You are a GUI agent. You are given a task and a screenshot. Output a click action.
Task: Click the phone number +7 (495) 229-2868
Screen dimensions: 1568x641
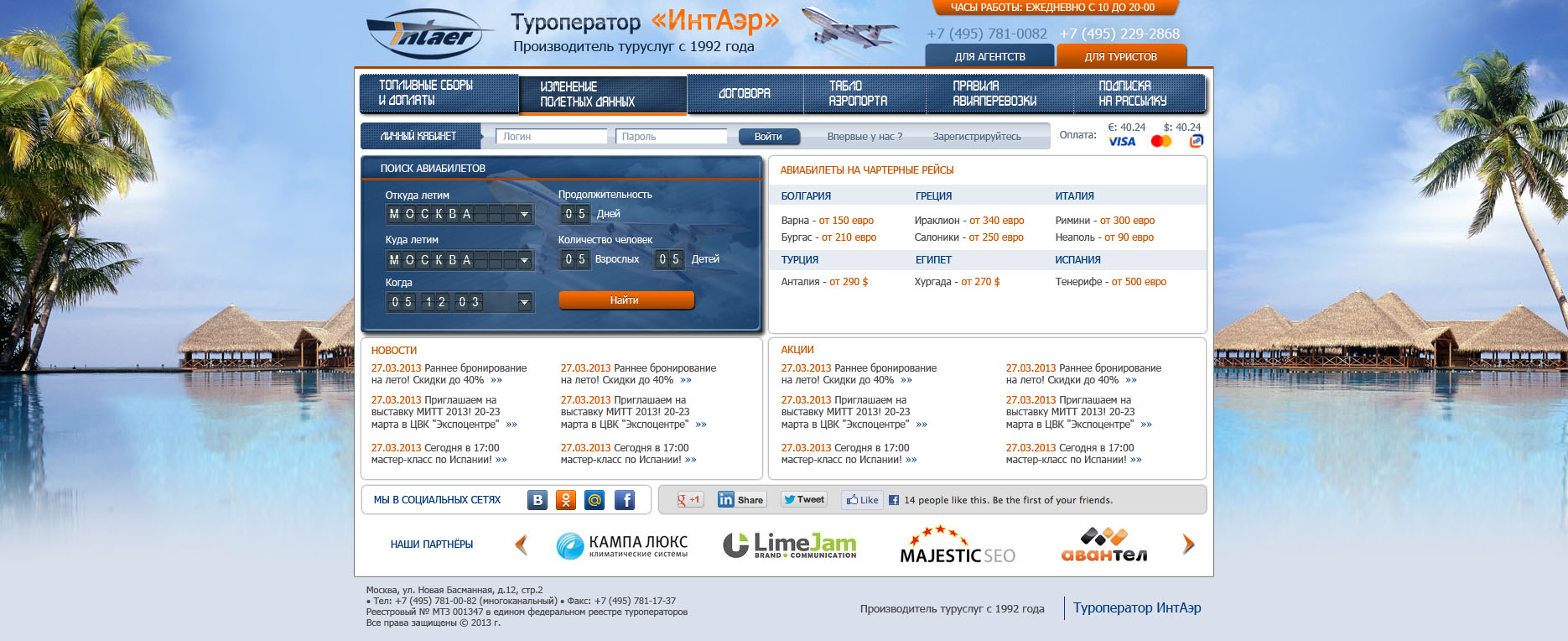(x=1119, y=34)
